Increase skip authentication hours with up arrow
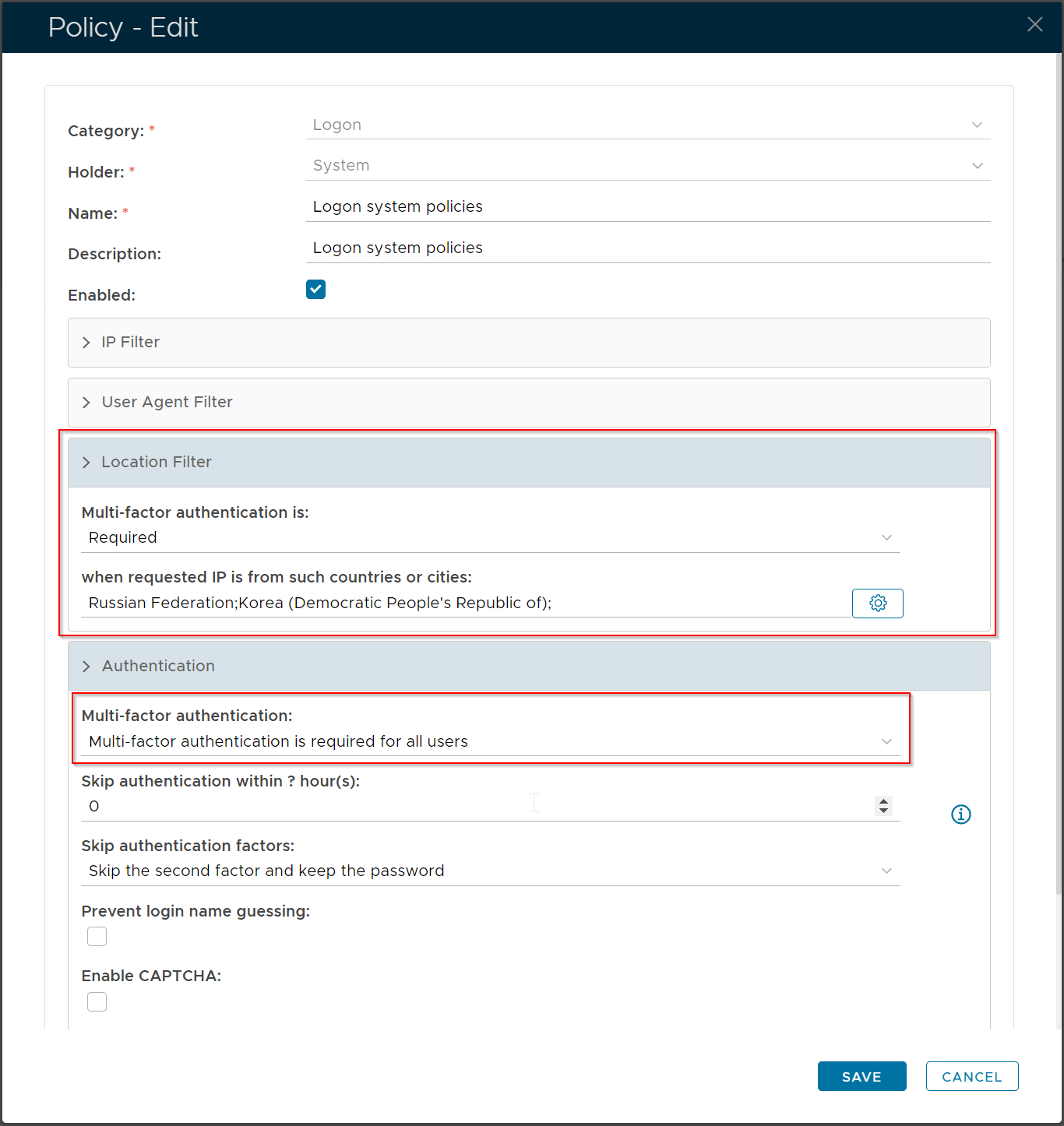 click(x=883, y=801)
